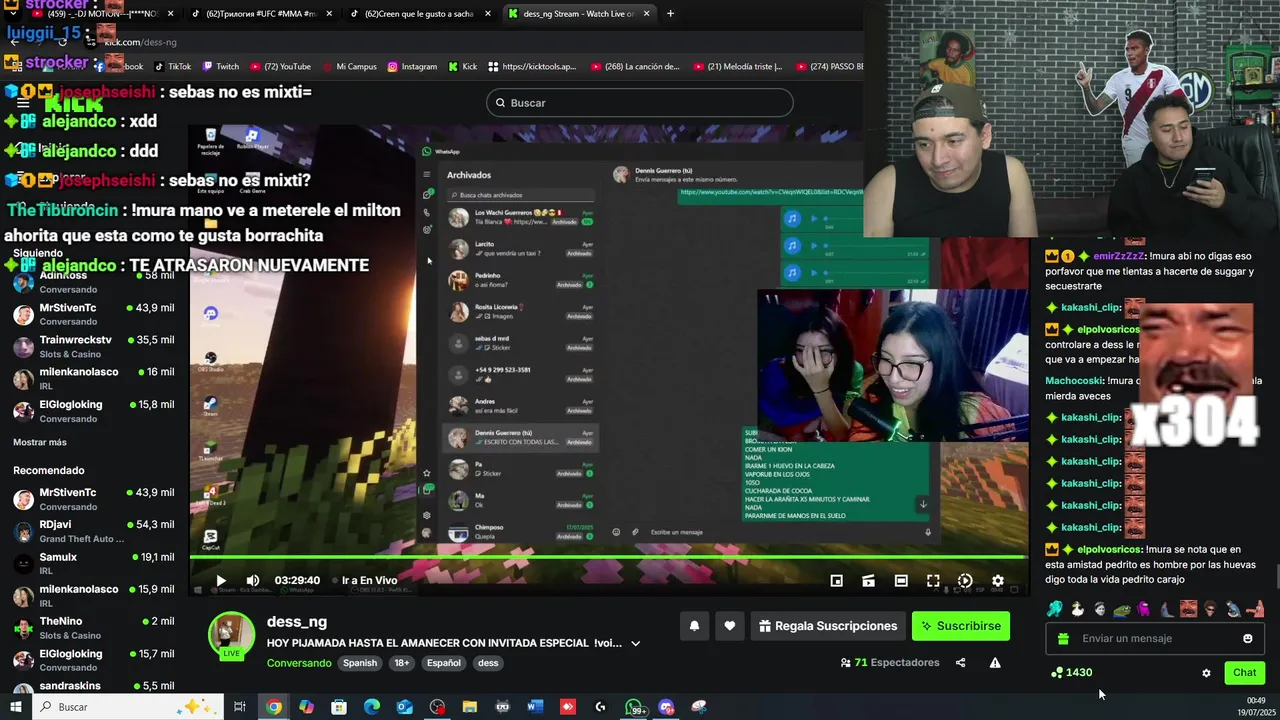Open Windows Start menu
The image size is (1280, 720).
tap(15, 707)
